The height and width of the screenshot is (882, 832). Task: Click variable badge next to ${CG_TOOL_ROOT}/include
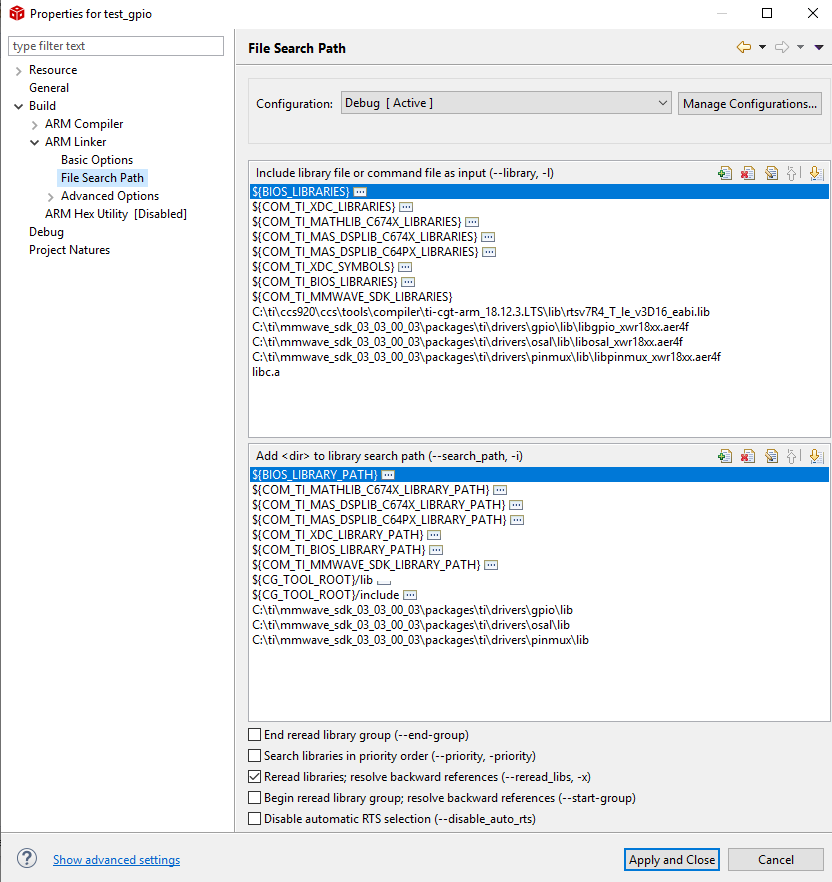coord(410,595)
